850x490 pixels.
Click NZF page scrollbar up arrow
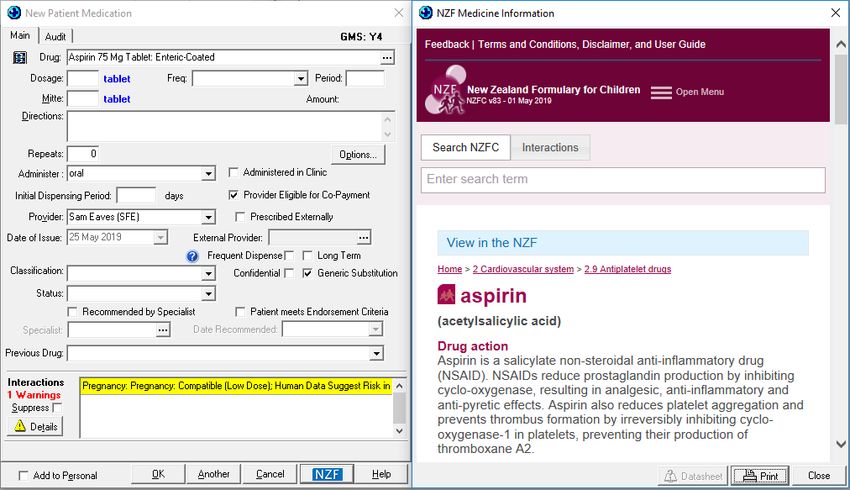[x=841, y=44]
